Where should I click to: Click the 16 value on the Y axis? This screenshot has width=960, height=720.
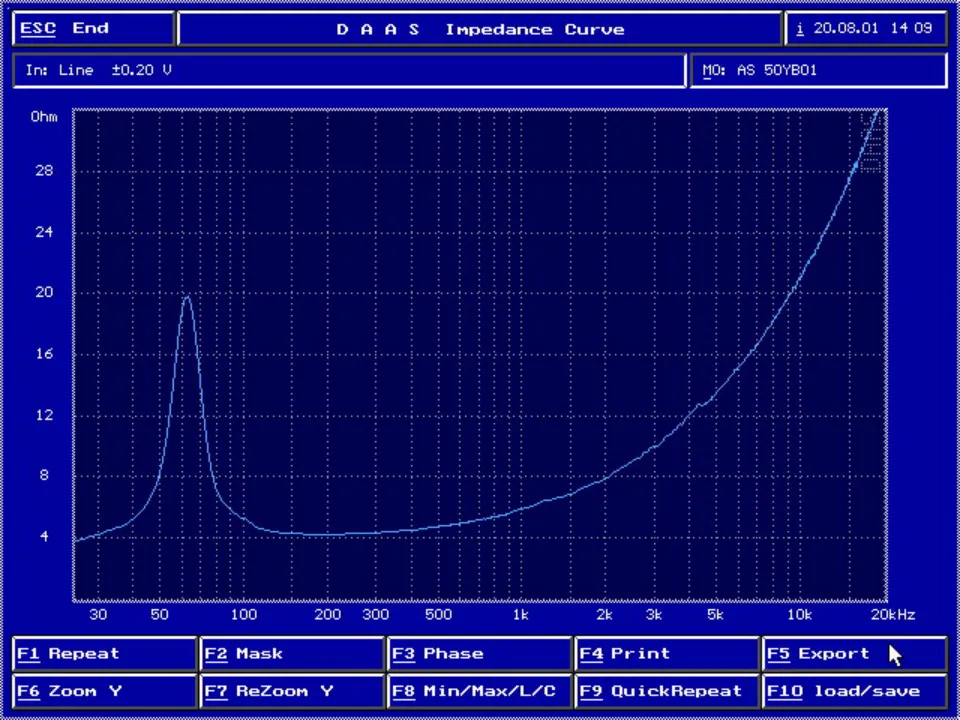point(44,354)
